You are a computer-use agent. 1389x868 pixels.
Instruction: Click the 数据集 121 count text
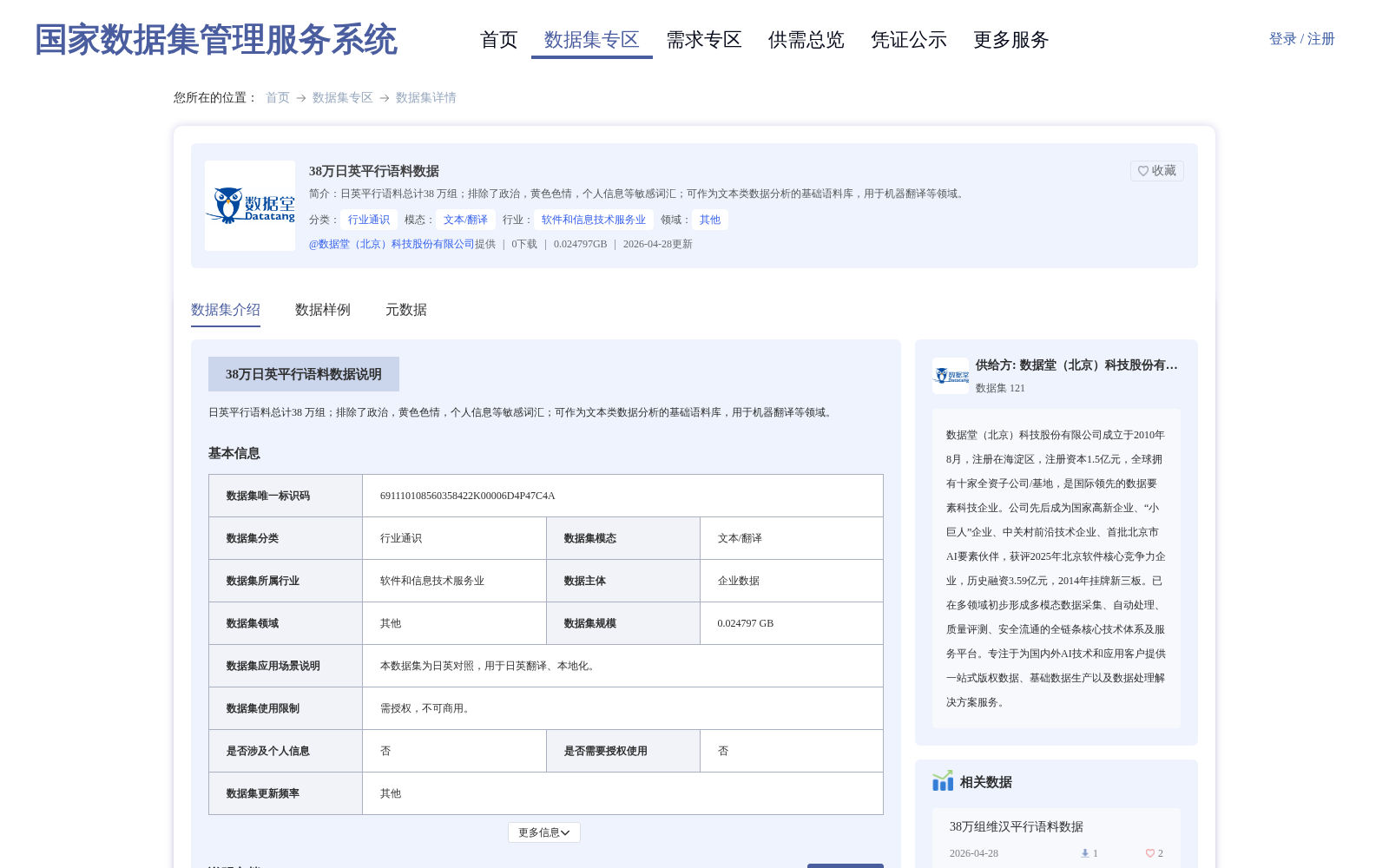1000,388
